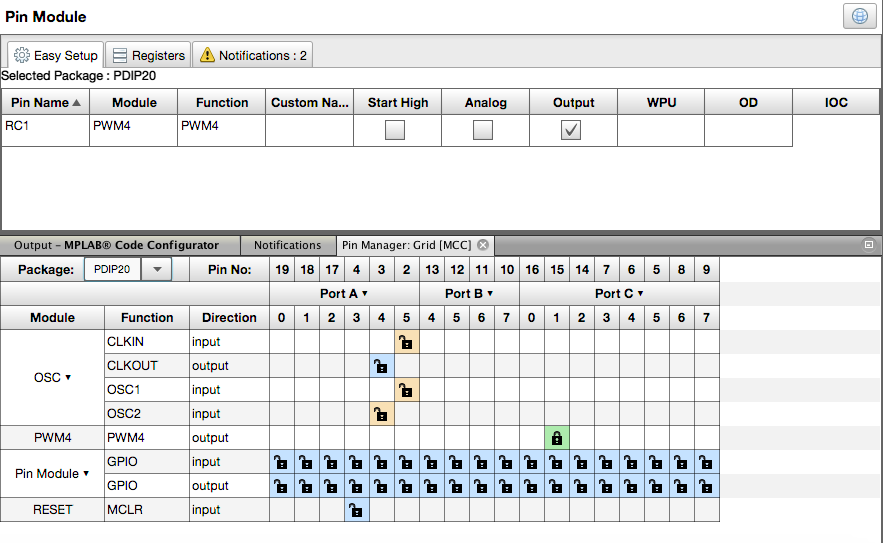The image size is (883, 543).
Task: Uncheck the Output checkbox for RC1
Action: pyautogui.click(x=571, y=130)
